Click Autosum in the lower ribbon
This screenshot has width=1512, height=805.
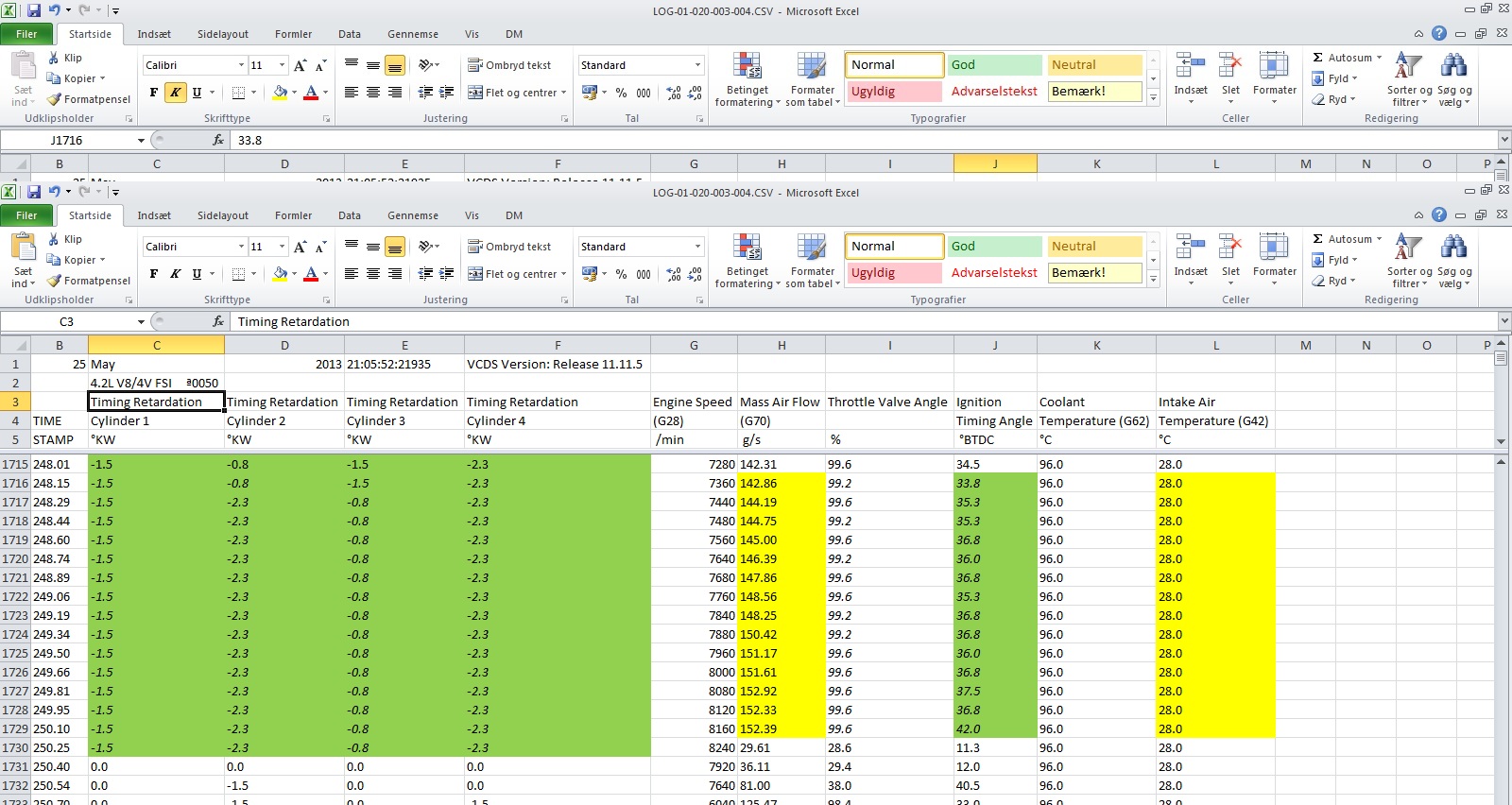tap(1348, 239)
